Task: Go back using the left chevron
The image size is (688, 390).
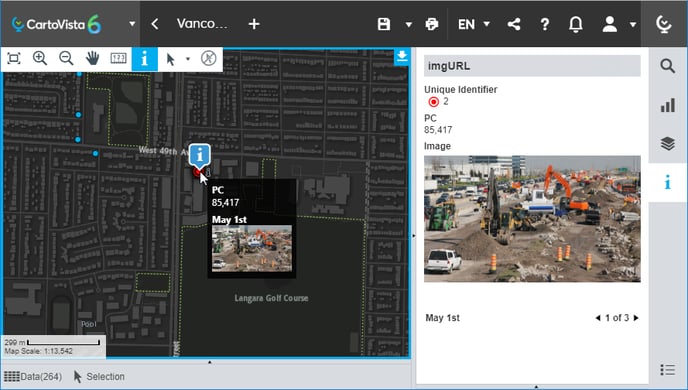Action: (154, 24)
